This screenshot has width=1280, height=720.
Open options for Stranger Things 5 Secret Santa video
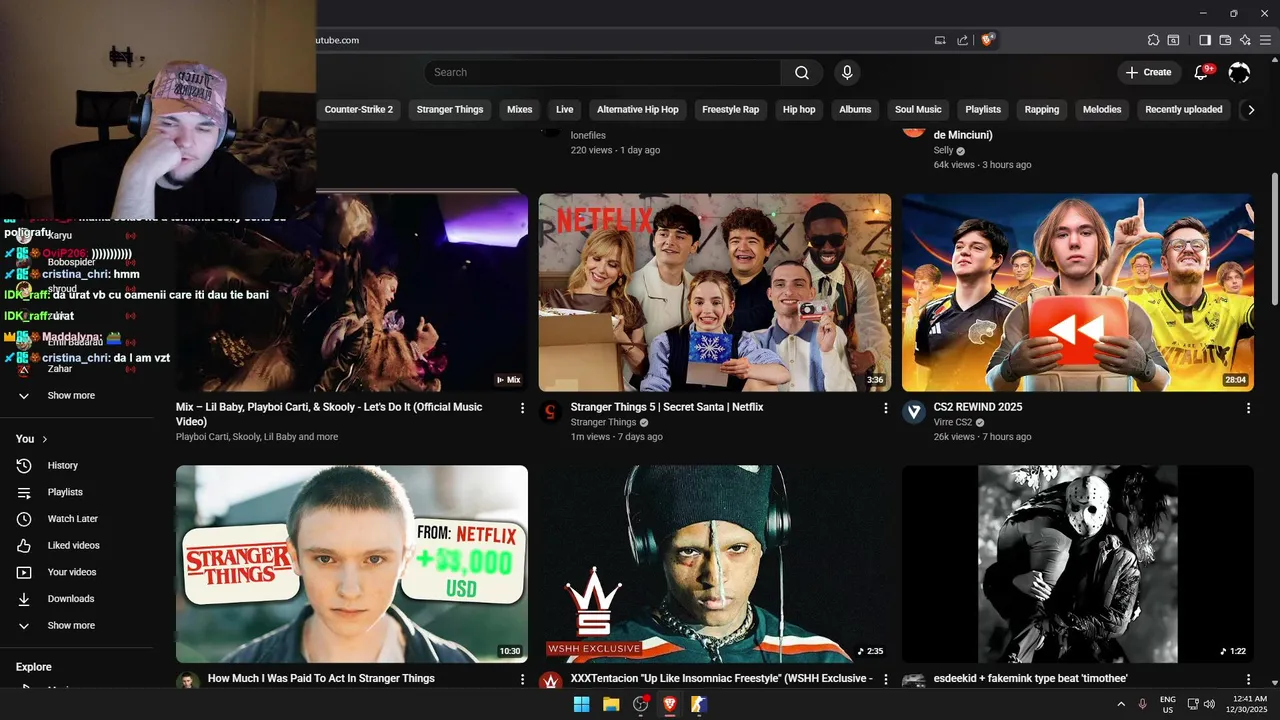click(x=885, y=408)
